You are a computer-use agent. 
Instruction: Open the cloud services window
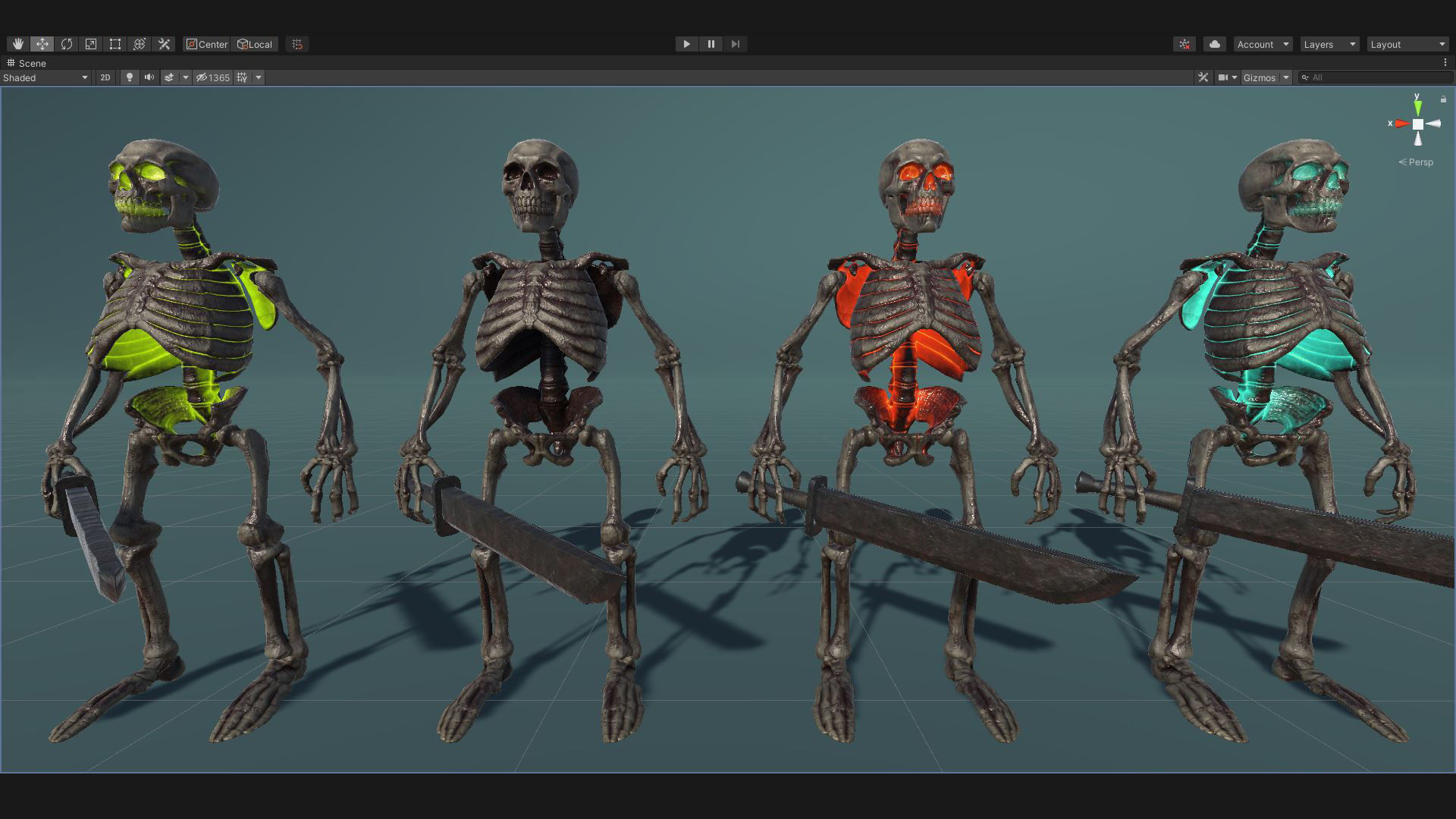point(1215,44)
